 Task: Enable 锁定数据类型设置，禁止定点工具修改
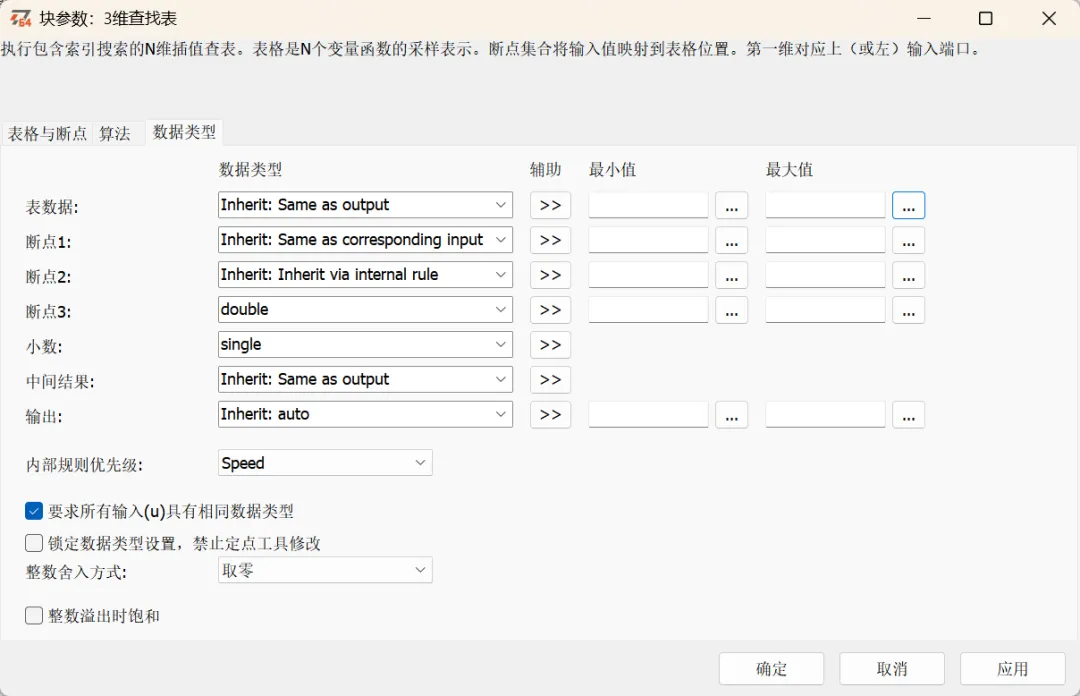[33, 542]
